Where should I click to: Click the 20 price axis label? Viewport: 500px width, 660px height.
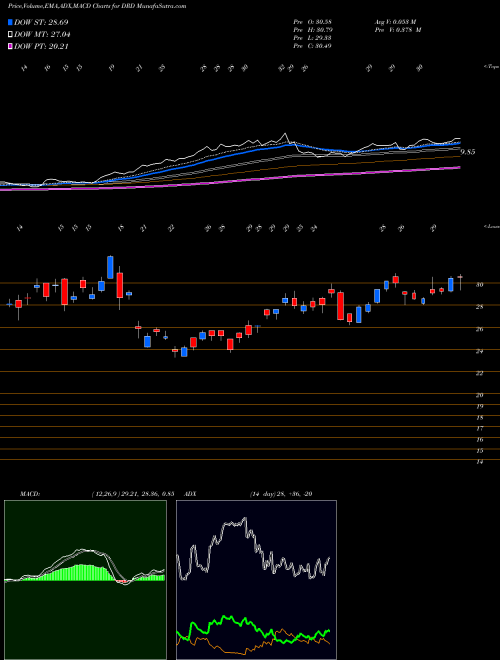tap(479, 395)
